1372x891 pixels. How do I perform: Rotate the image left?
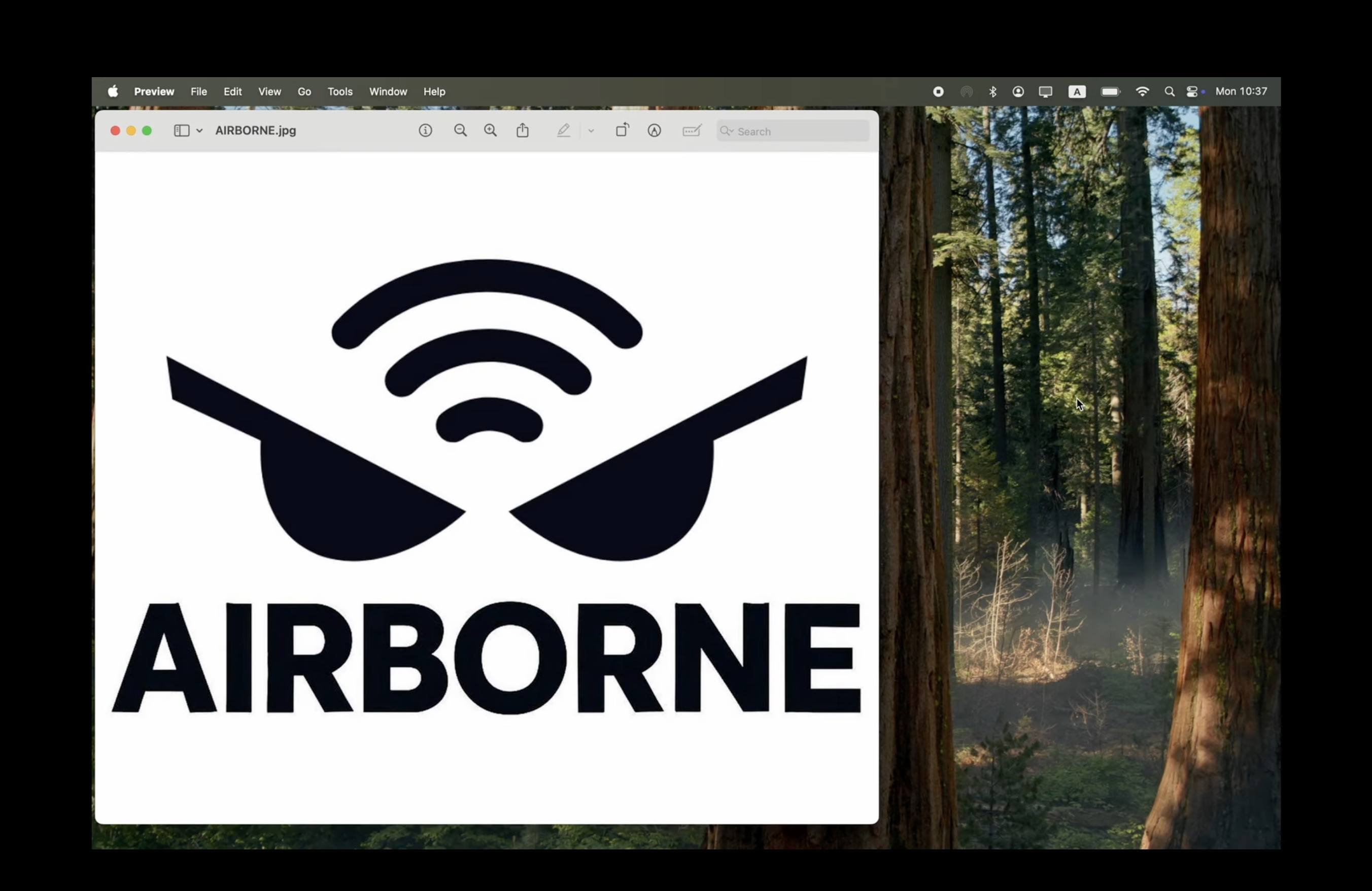(622, 131)
